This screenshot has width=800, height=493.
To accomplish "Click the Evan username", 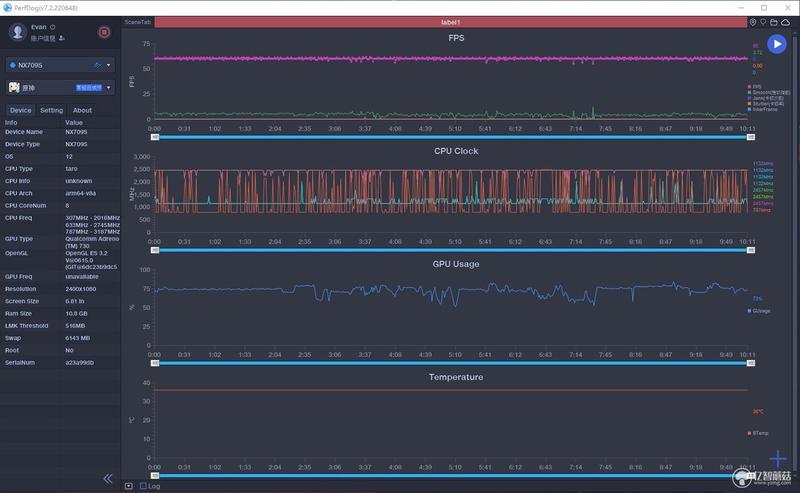I will tap(39, 27).
